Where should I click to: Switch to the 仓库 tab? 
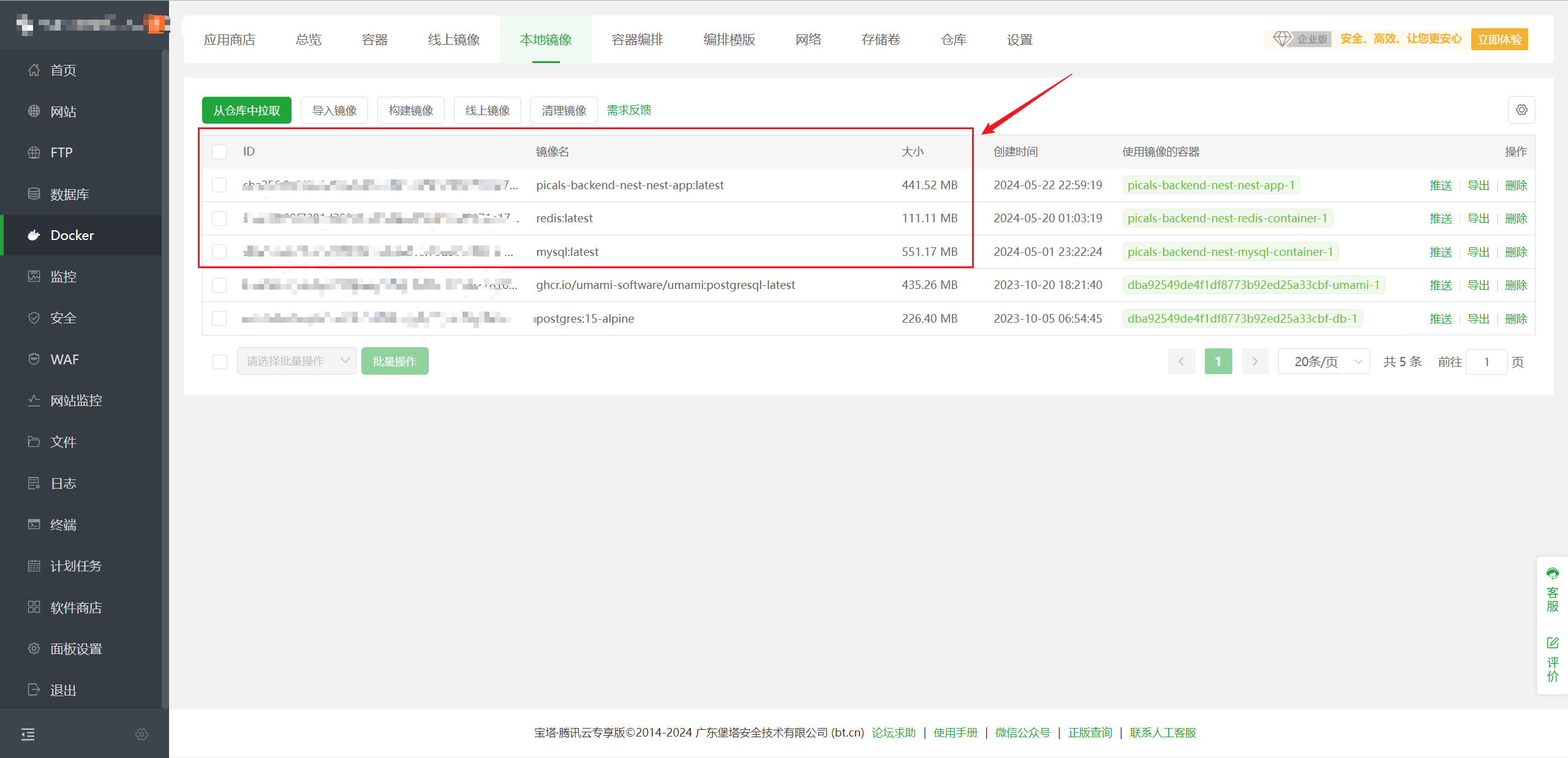[953, 39]
